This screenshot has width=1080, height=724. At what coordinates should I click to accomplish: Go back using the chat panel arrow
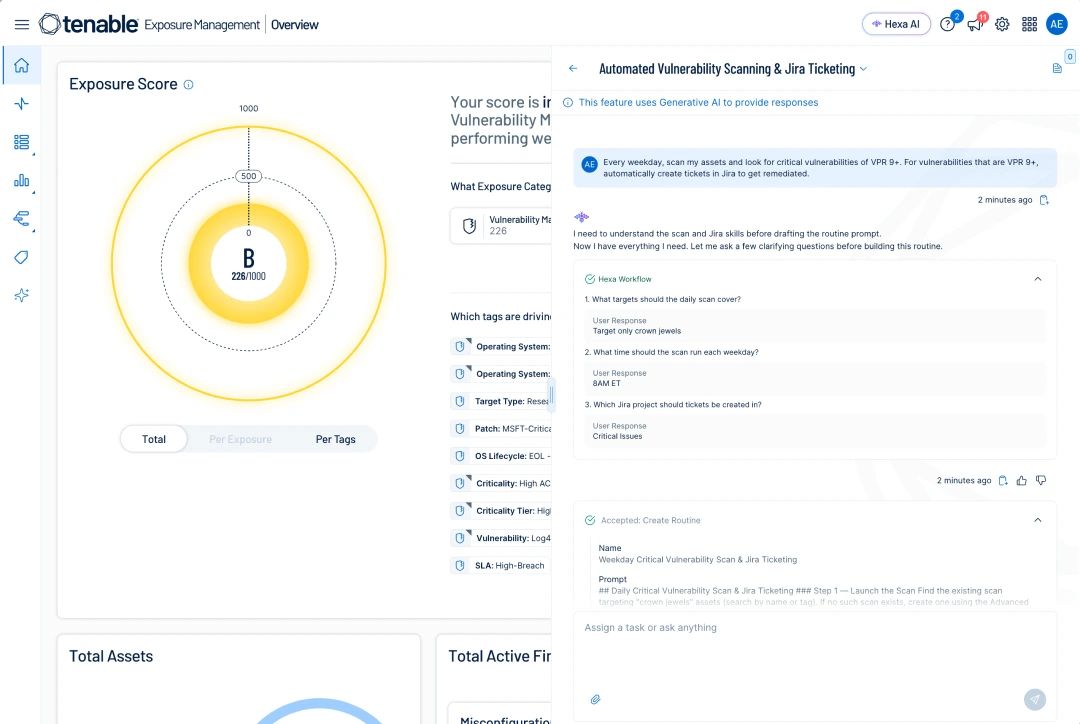573,68
